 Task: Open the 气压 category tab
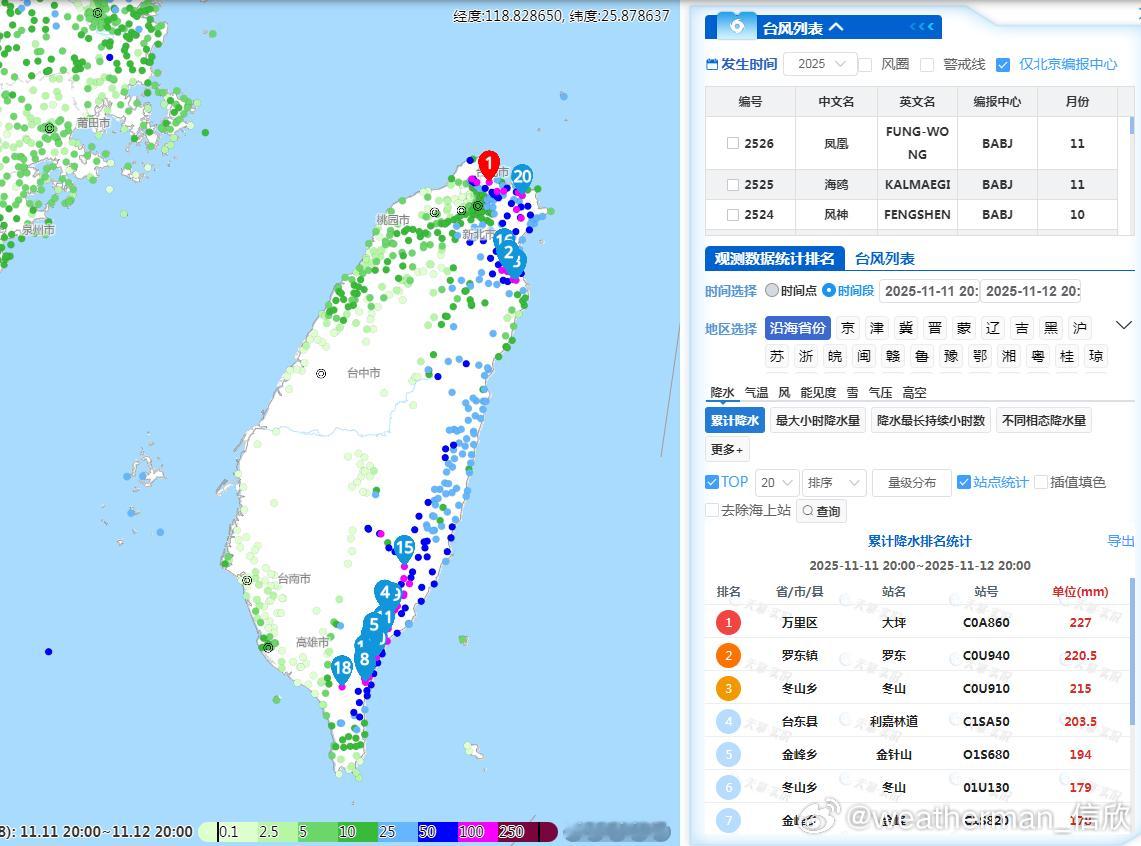[x=880, y=392]
